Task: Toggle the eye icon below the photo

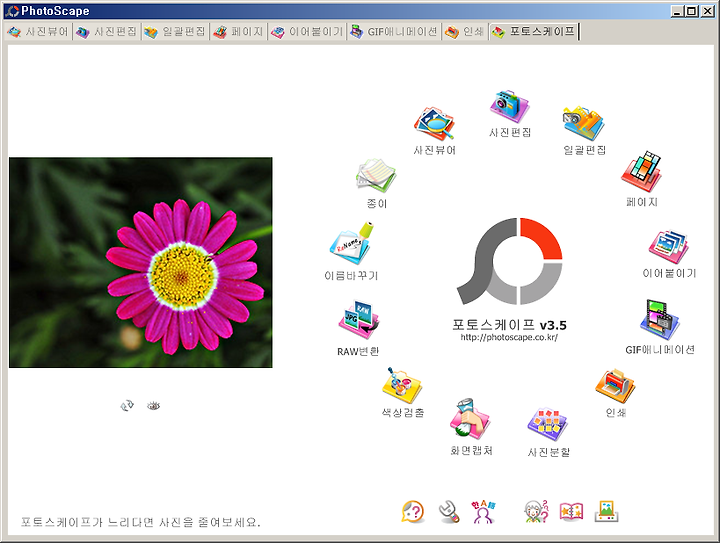Action: pos(153,406)
